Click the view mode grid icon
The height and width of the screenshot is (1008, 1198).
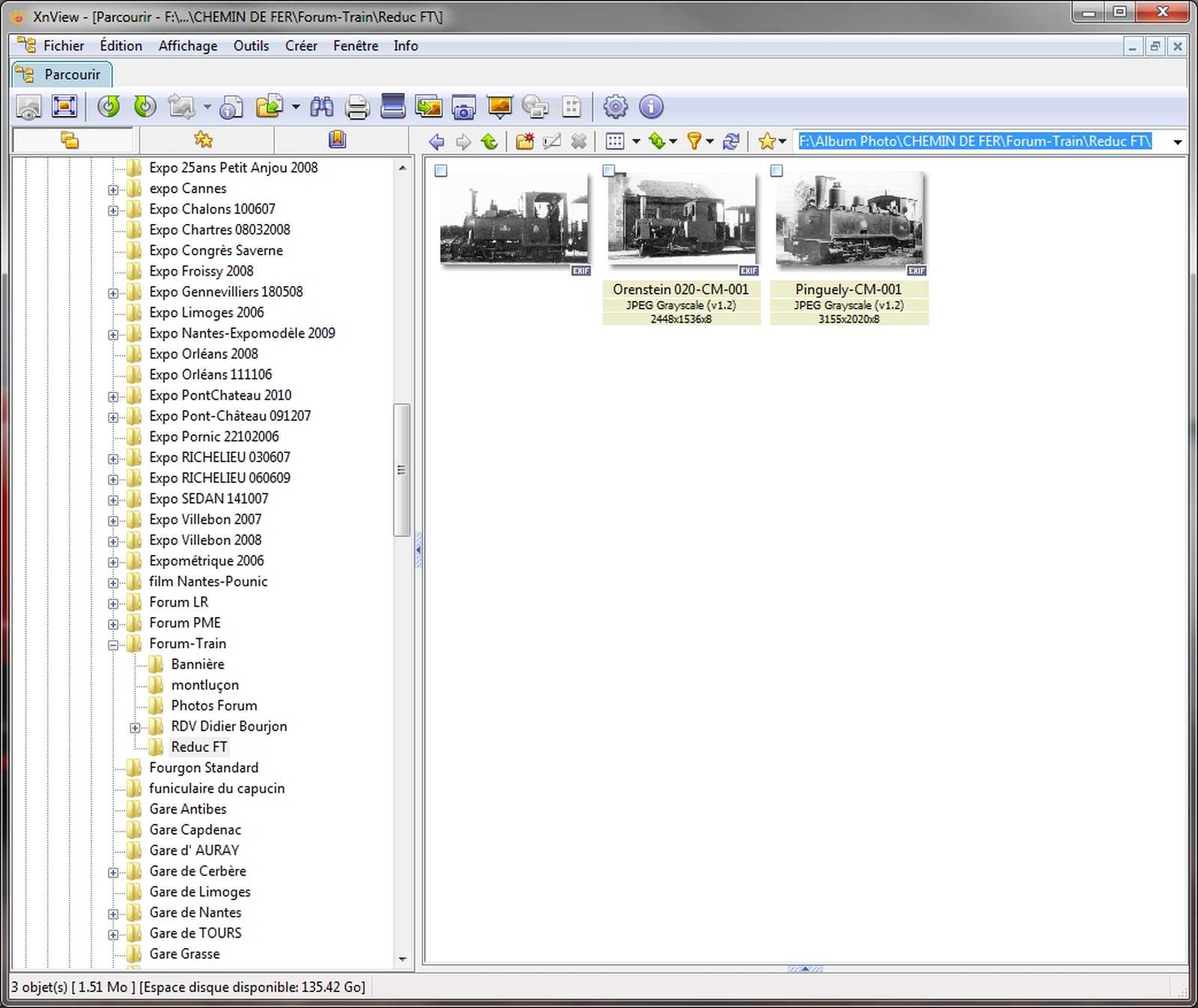(x=615, y=141)
